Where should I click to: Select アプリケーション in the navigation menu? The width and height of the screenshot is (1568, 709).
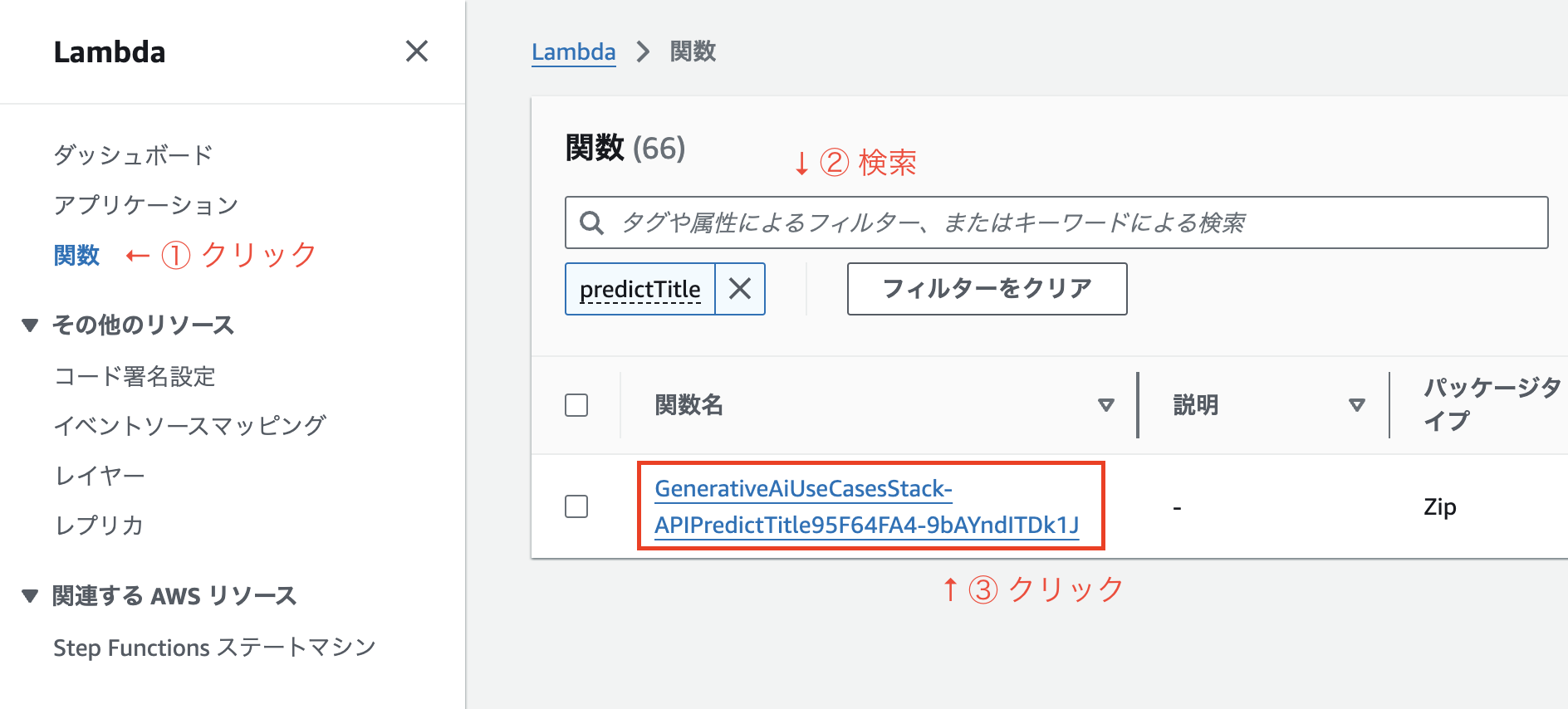tap(146, 204)
